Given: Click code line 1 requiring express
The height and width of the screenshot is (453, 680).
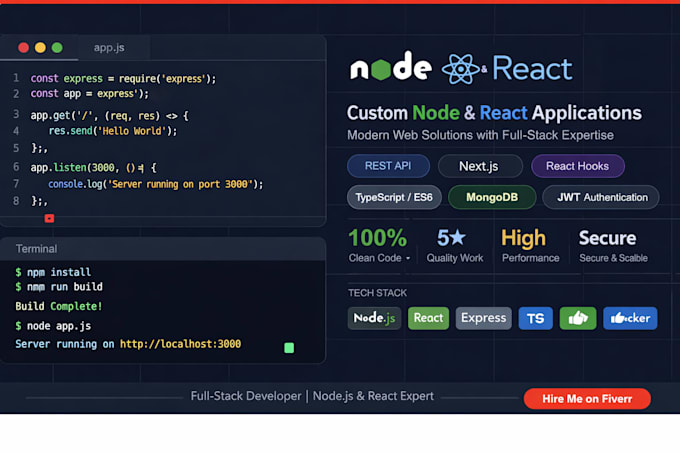Looking at the screenshot, I should coord(123,78).
